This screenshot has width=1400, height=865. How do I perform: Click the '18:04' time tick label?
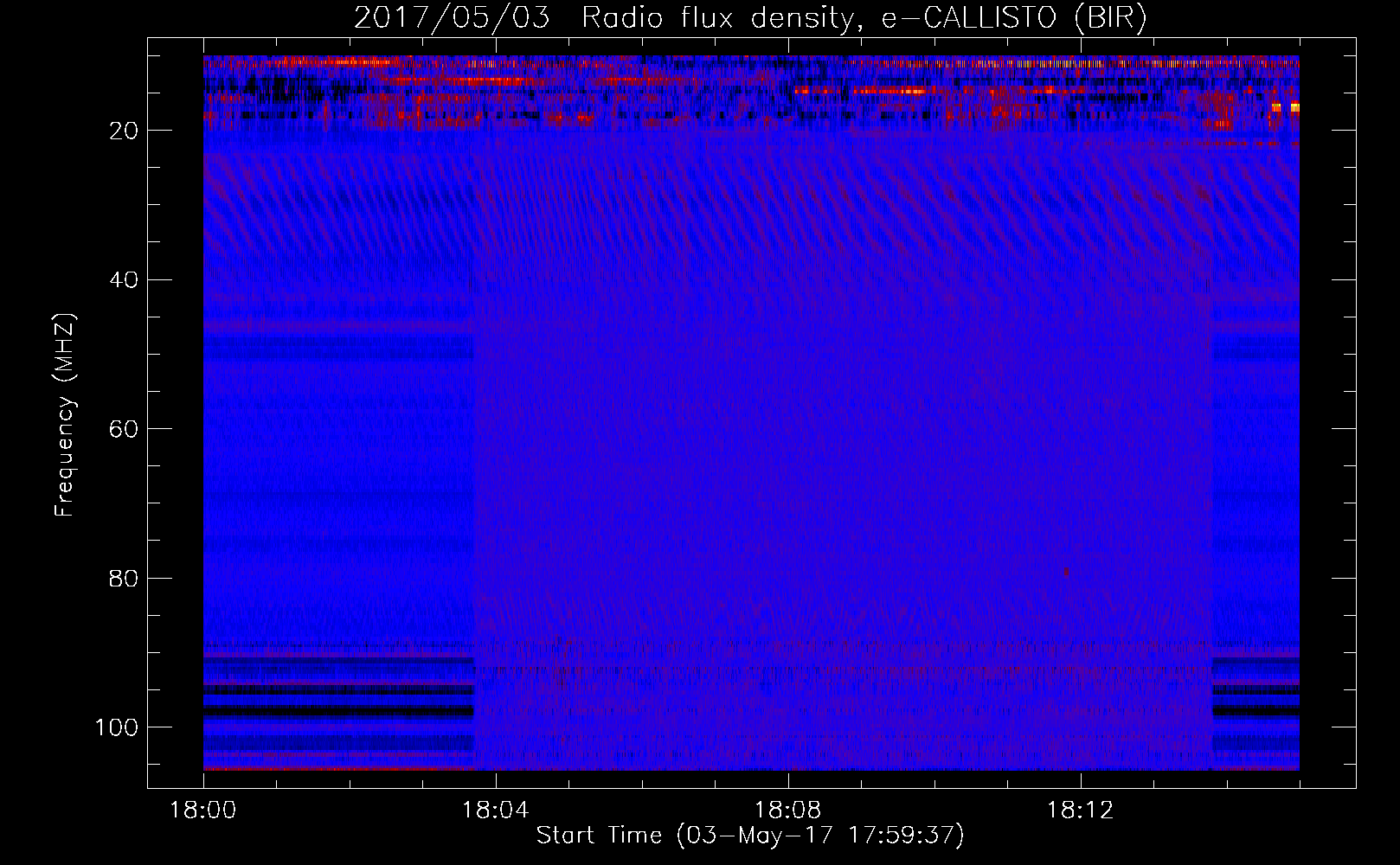(496, 811)
